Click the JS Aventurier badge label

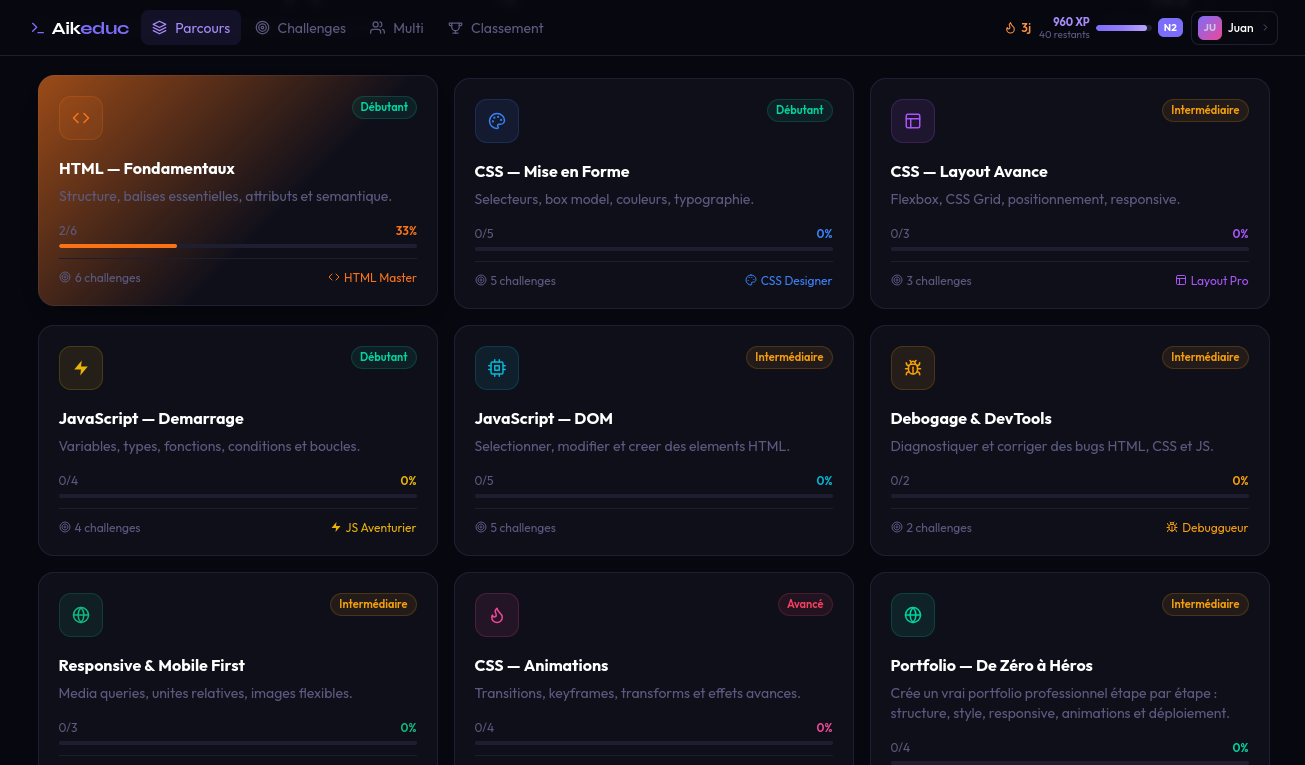[x=373, y=528]
